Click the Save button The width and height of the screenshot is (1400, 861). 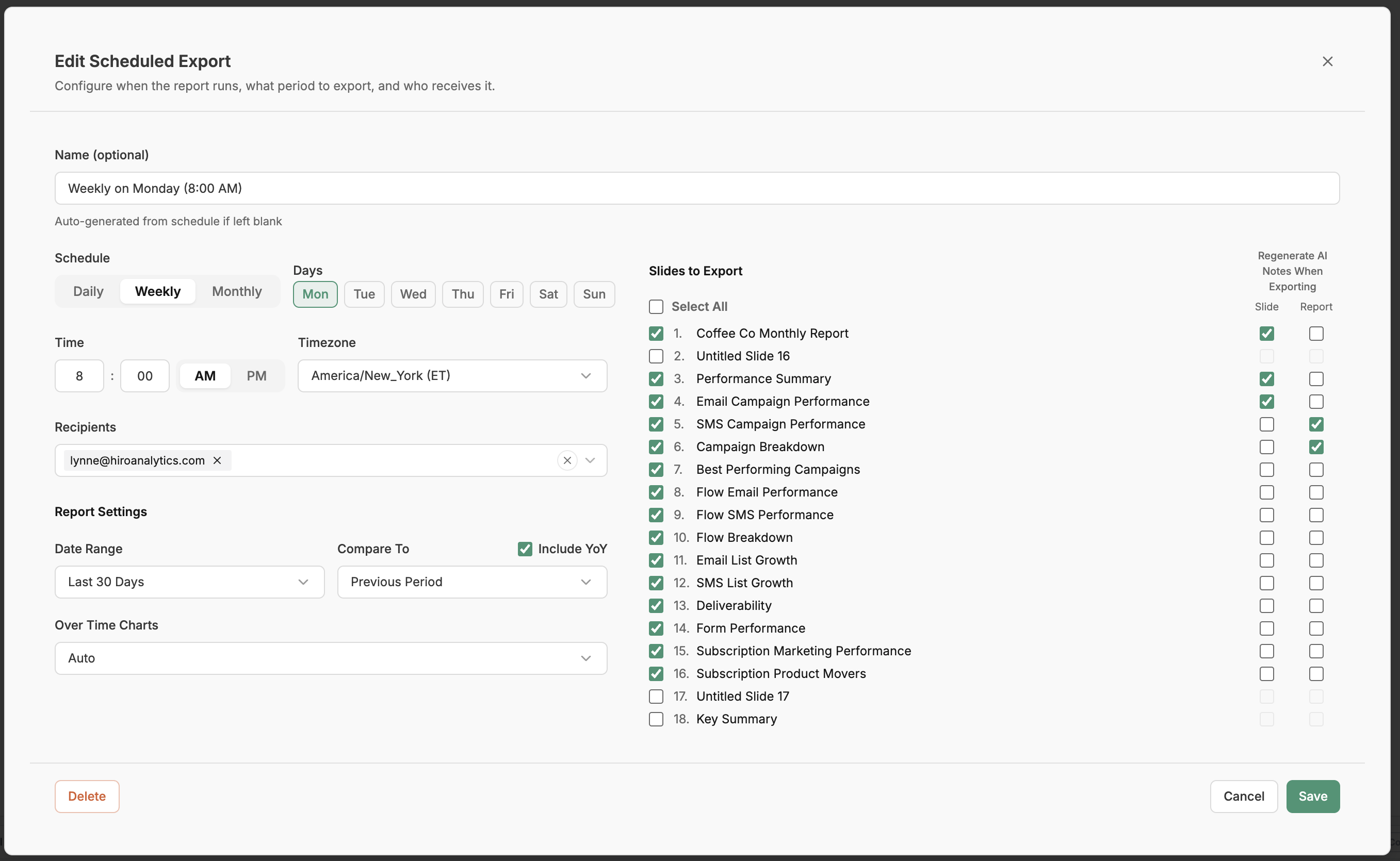pos(1312,796)
